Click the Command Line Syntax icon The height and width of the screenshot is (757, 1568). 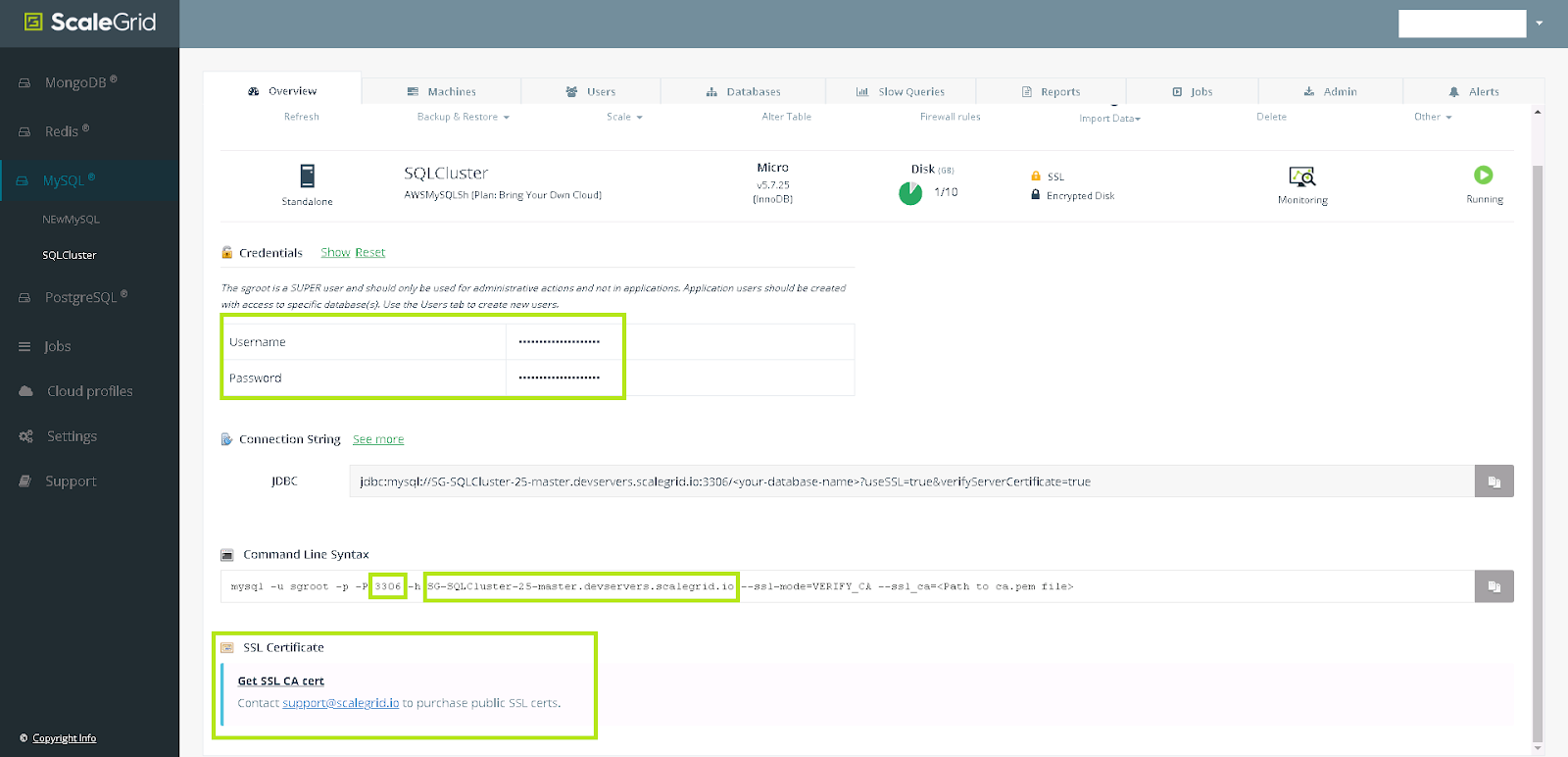tap(227, 555)
